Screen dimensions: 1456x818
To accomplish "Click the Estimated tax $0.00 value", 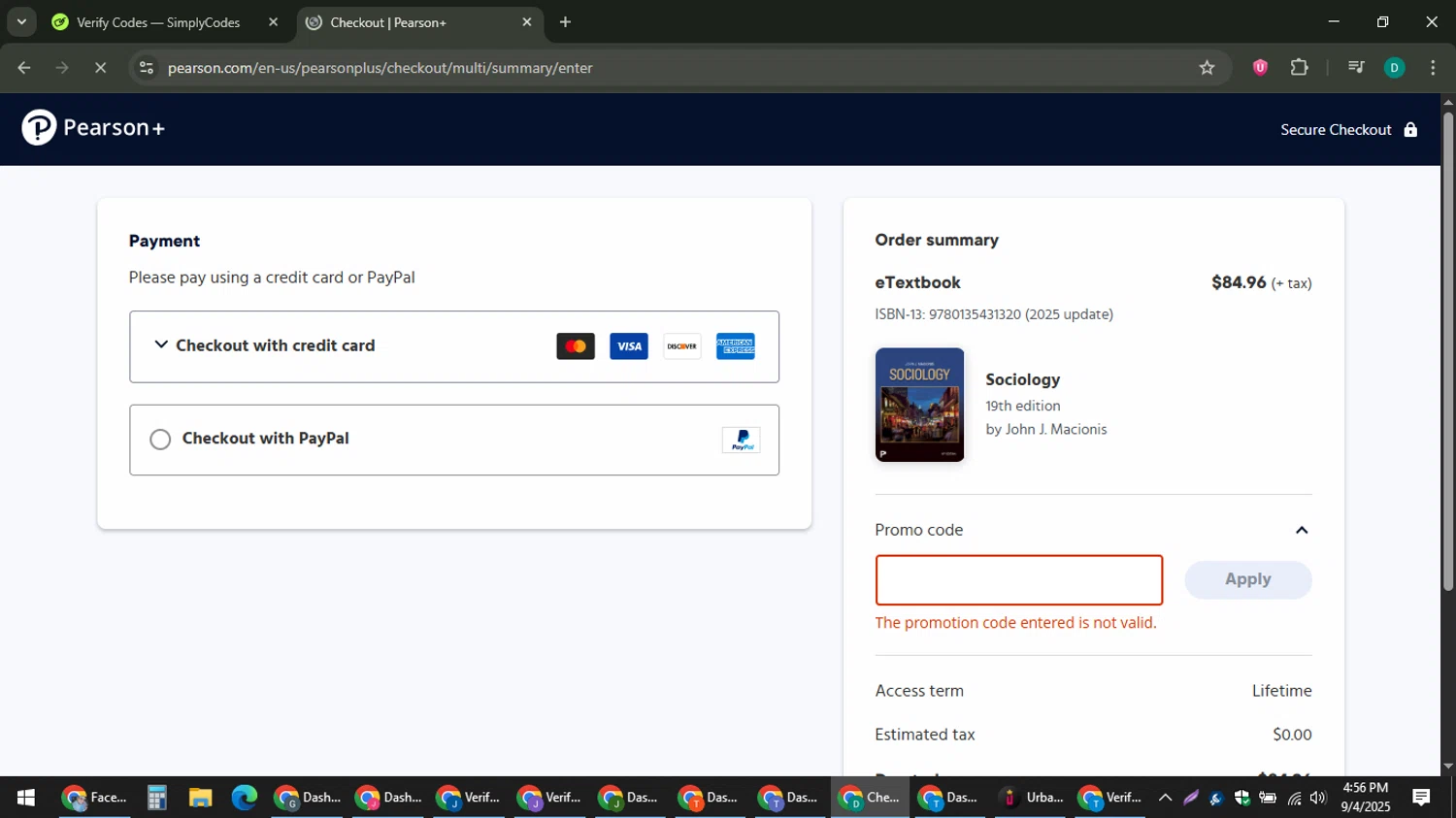I will tap(1292, 735).
